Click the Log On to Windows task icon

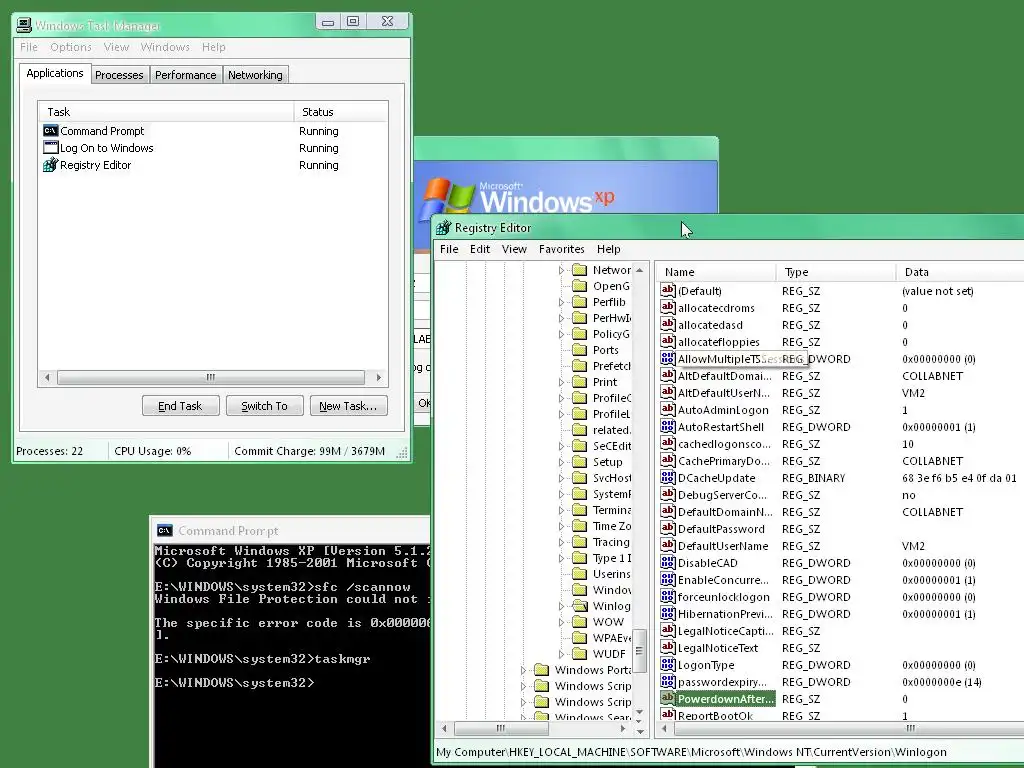click(50, 148)
